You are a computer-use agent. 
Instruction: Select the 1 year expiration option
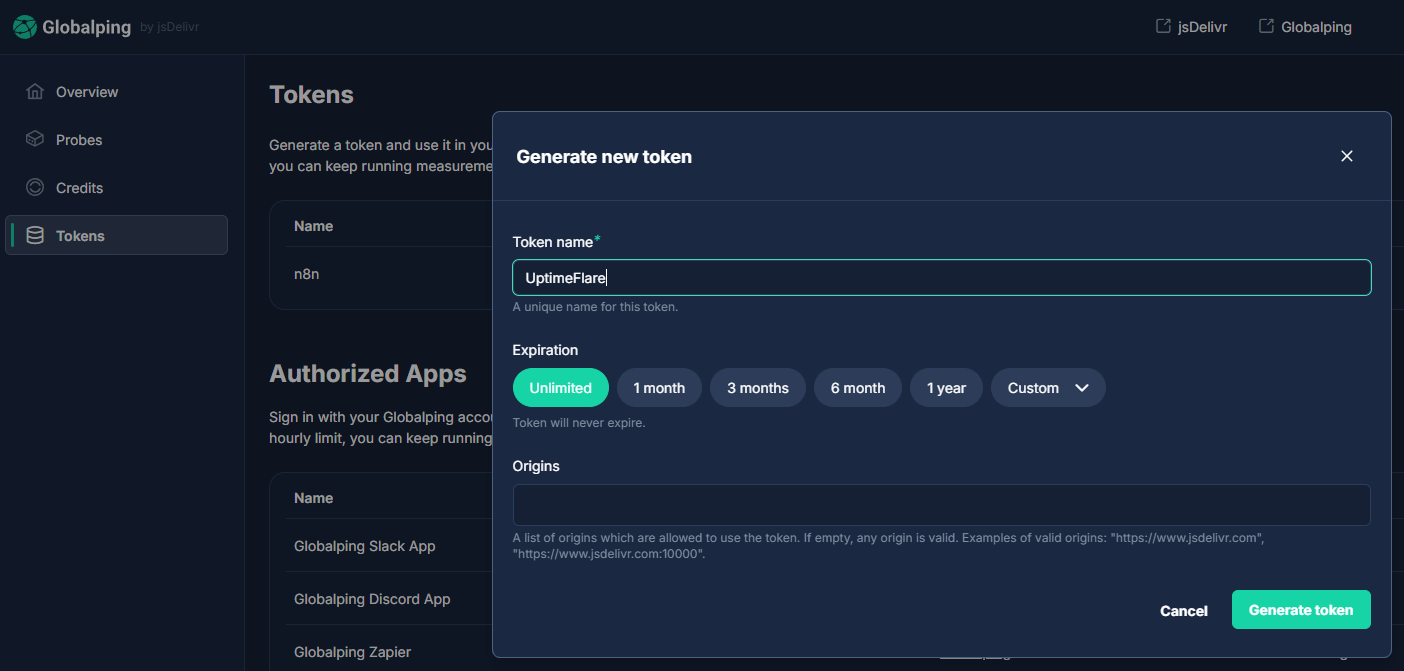pyautogui.click(x=946, y=387)
